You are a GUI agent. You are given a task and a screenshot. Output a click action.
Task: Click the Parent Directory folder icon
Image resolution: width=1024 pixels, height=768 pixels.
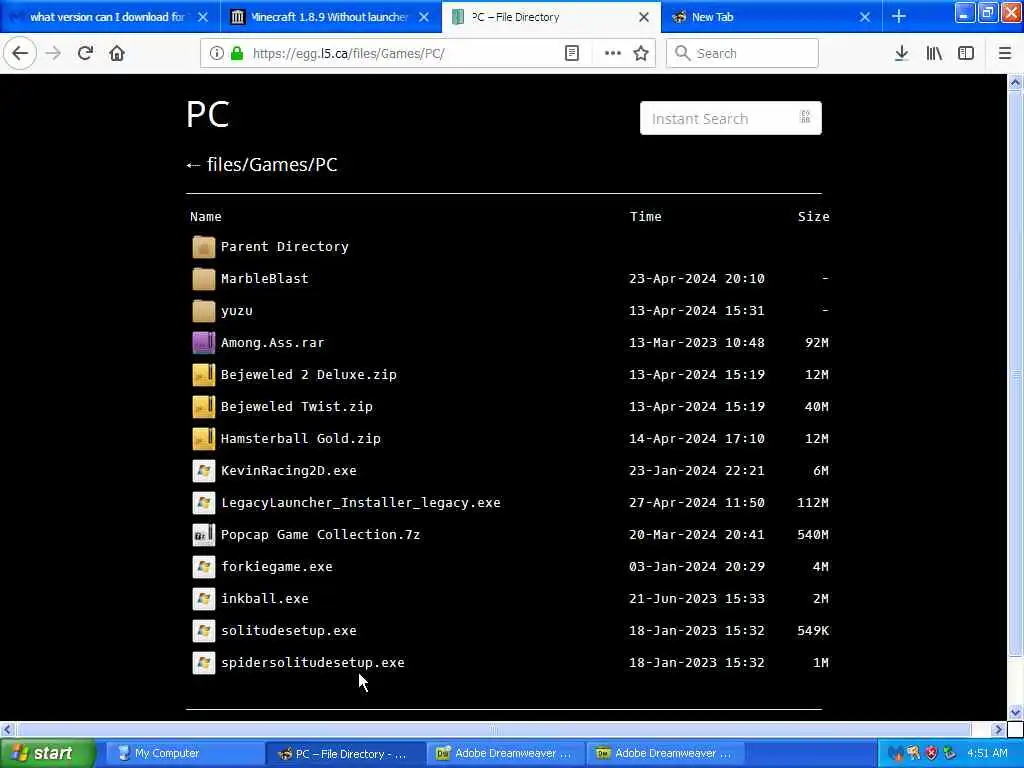pos(204,247)
